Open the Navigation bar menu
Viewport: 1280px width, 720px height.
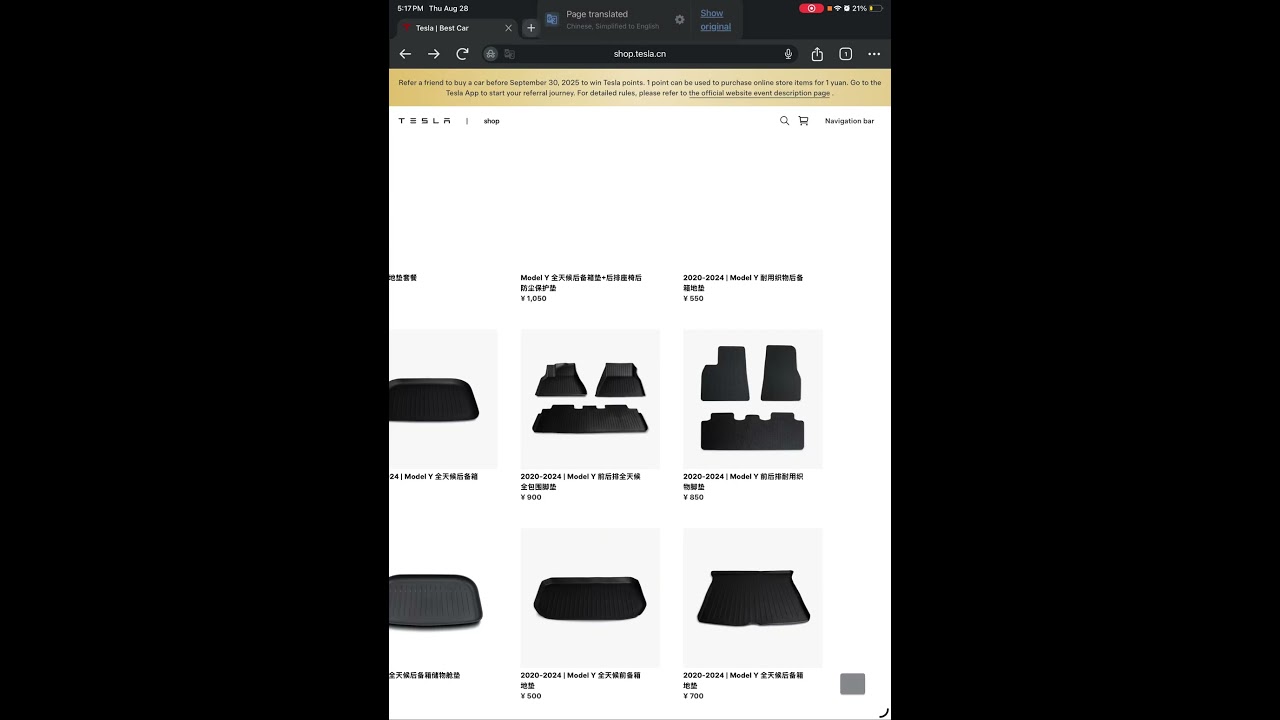click(x=849, y=121)
